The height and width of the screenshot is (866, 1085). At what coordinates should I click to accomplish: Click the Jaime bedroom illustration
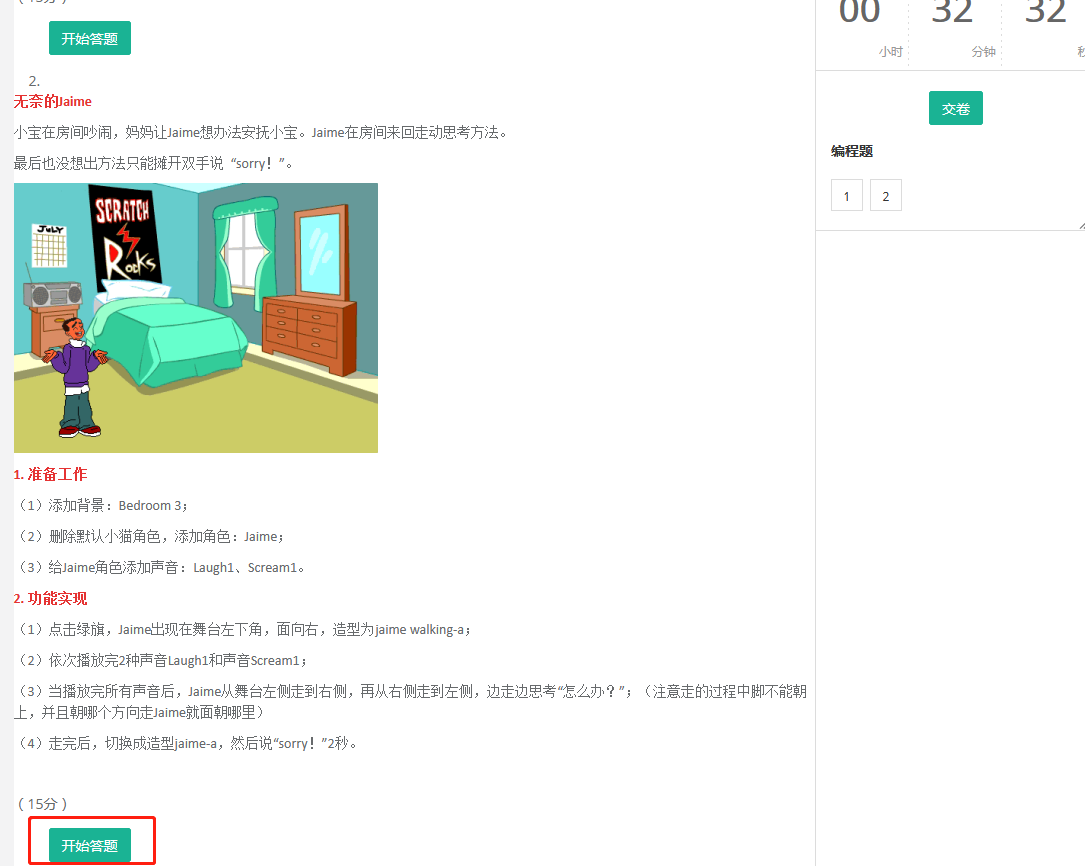point(196,318)
